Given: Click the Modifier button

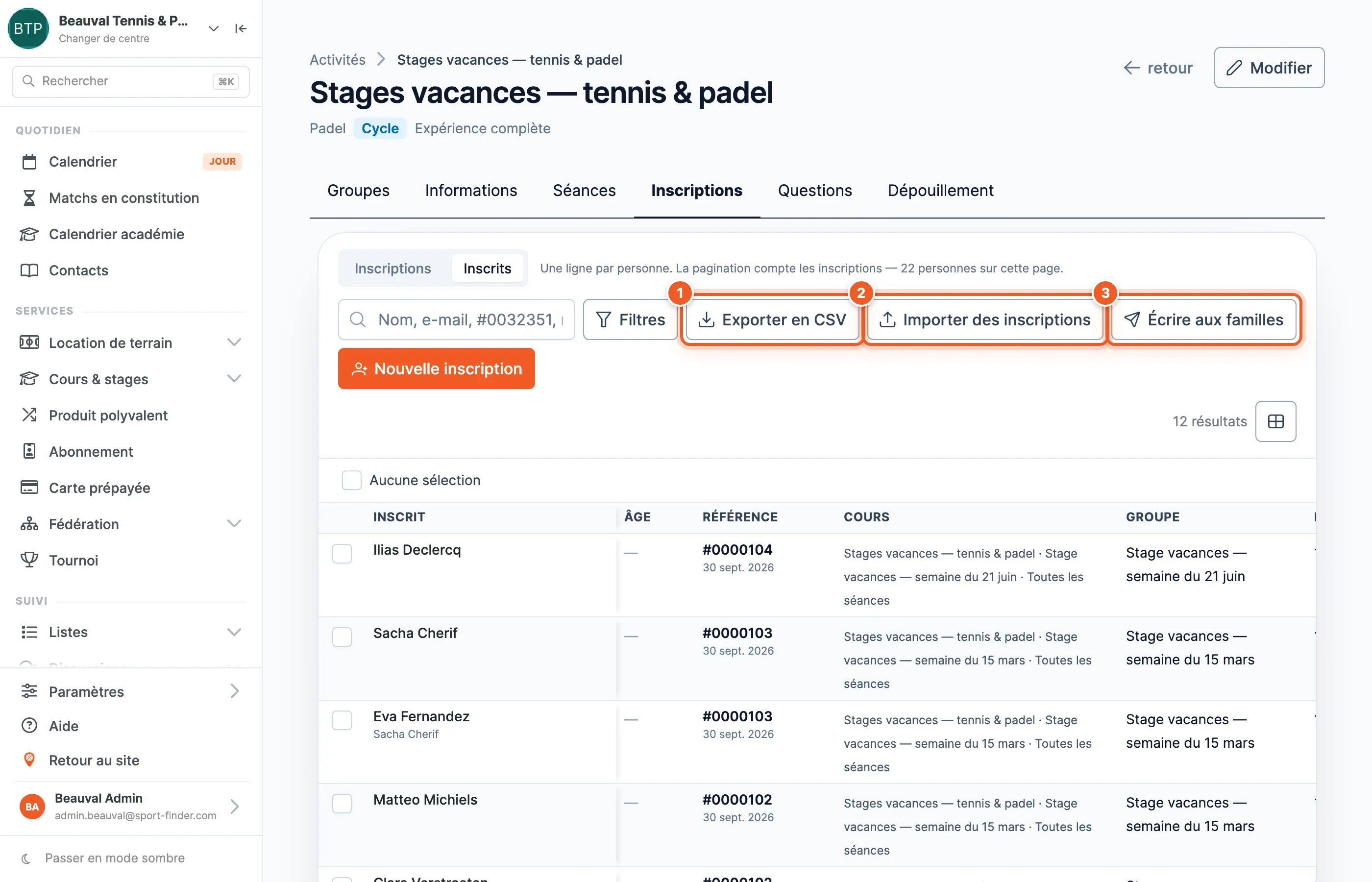Looking at the screenshot, I should [x=1269, y=68].
